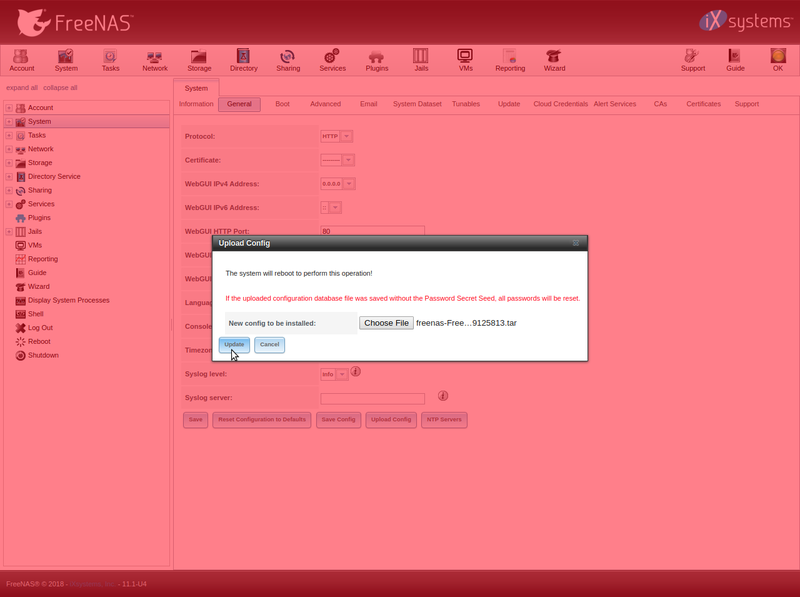Expand Storage node in sidebar tree
800x597 pixels.
(x=9, y=163)
